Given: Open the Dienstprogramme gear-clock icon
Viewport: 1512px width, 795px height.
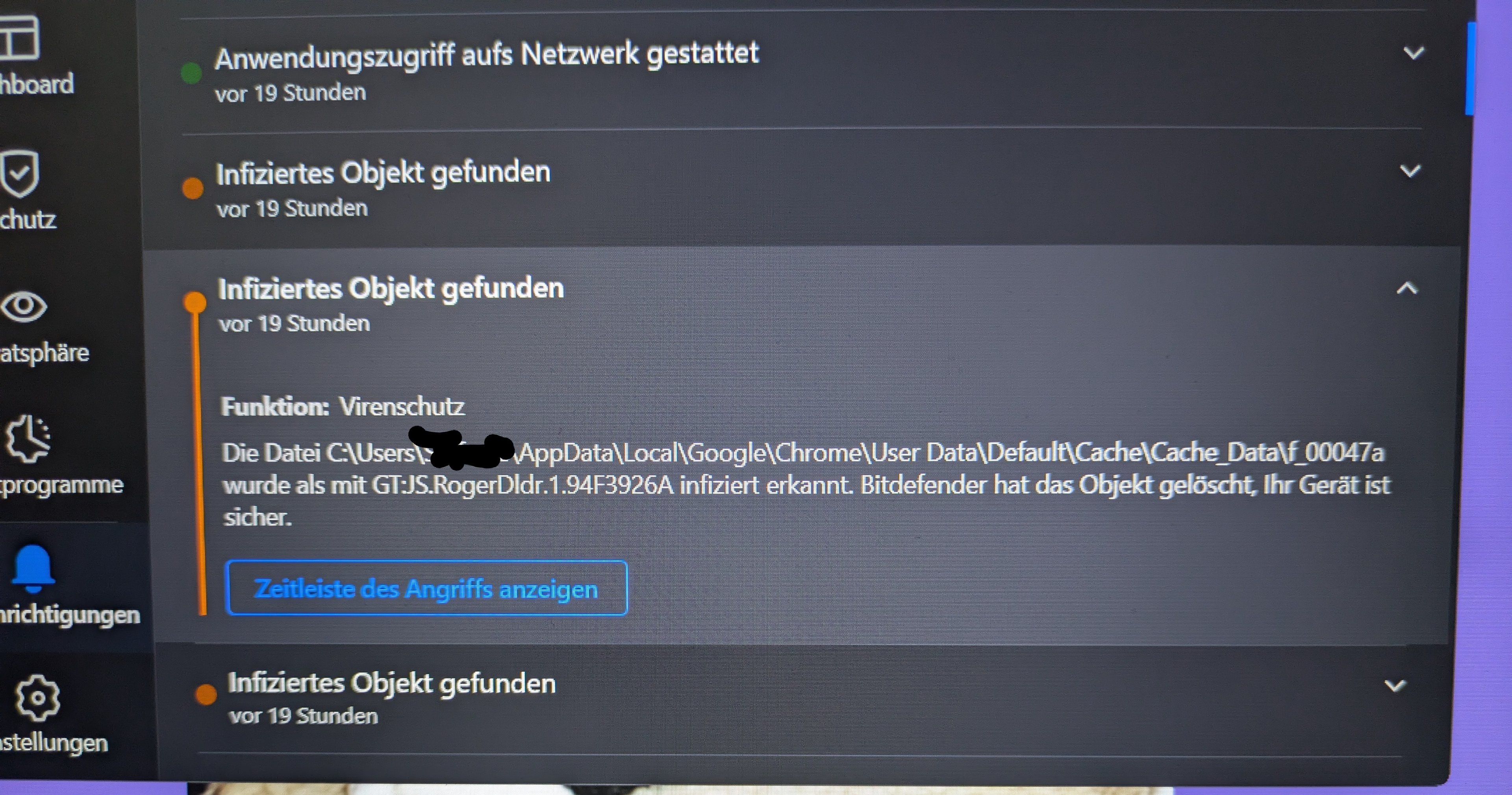Looking at the screenshot, I should tap(28, 439).
